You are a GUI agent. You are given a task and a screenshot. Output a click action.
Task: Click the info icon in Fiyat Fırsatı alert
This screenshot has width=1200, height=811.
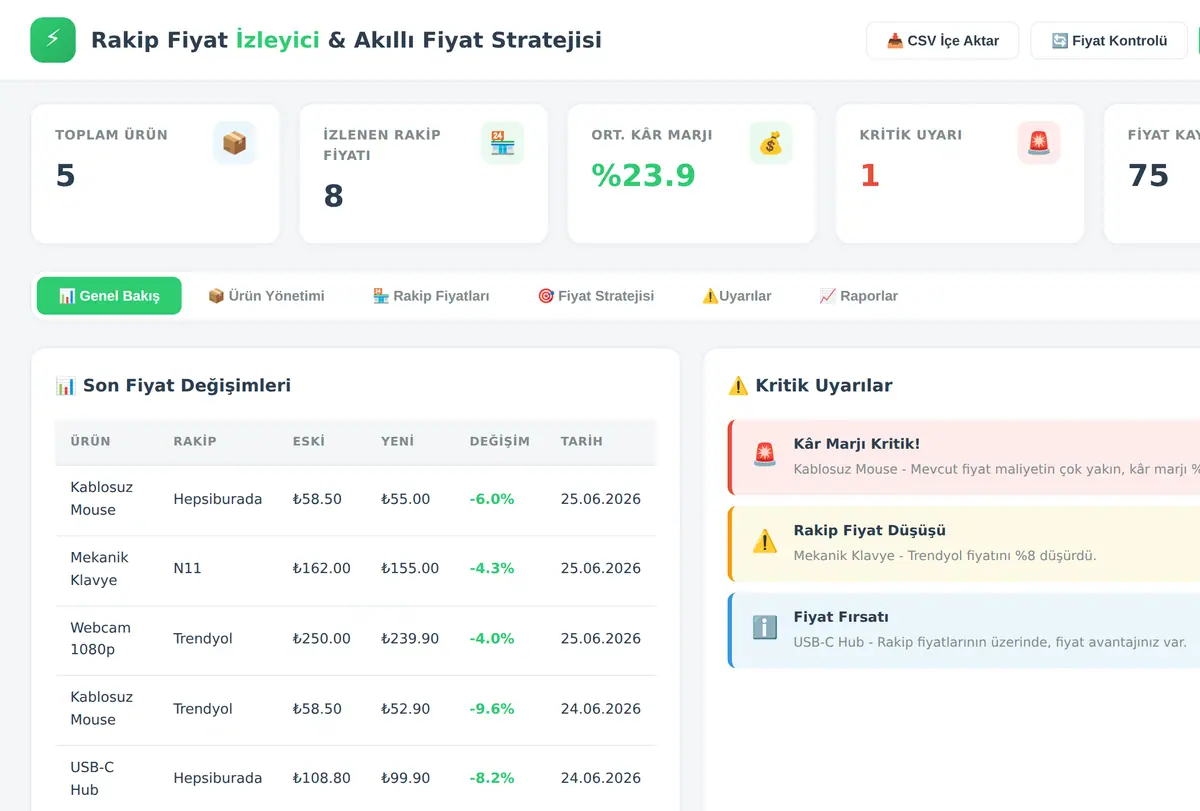764,628
